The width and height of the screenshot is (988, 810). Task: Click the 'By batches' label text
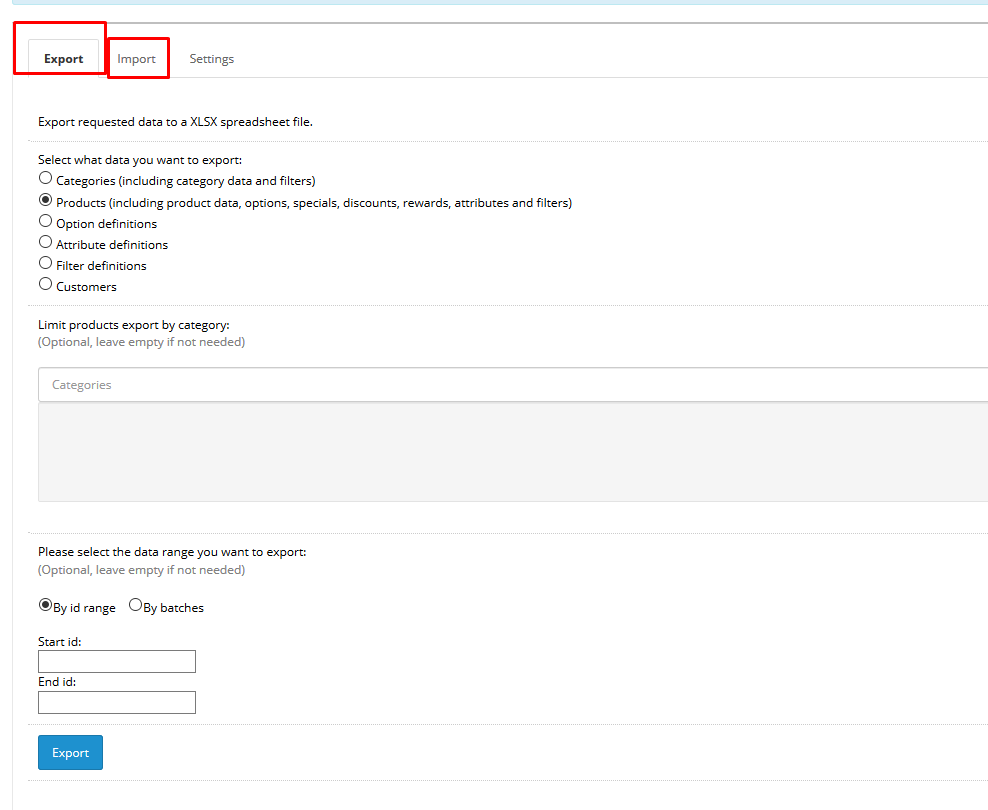173,608
